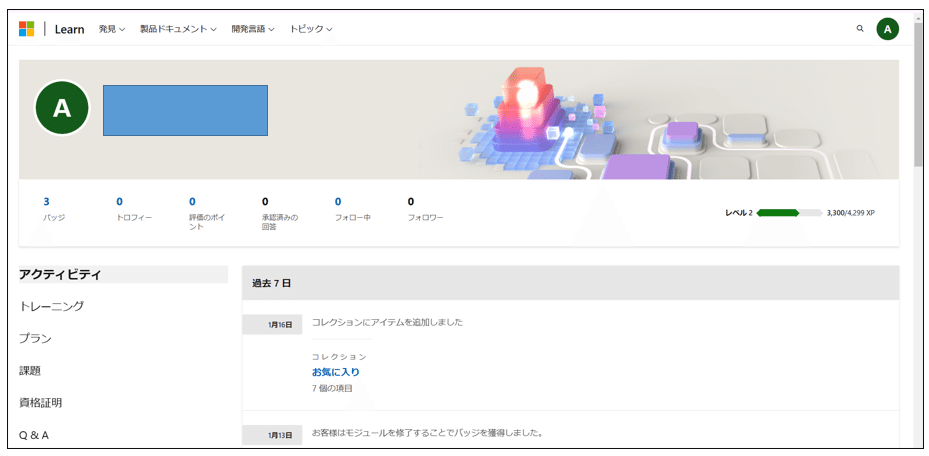Click the レベル 2 label
929x456 pixels.
738,213
